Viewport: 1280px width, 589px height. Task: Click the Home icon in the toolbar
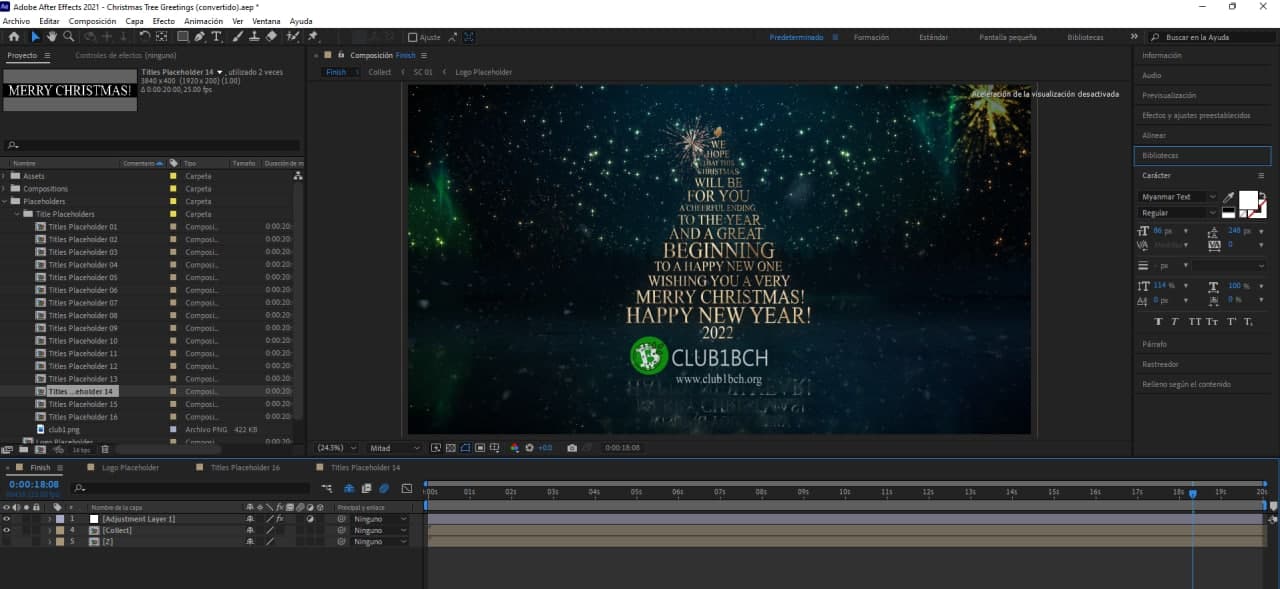pyautogui.click(x=14, y=36)
